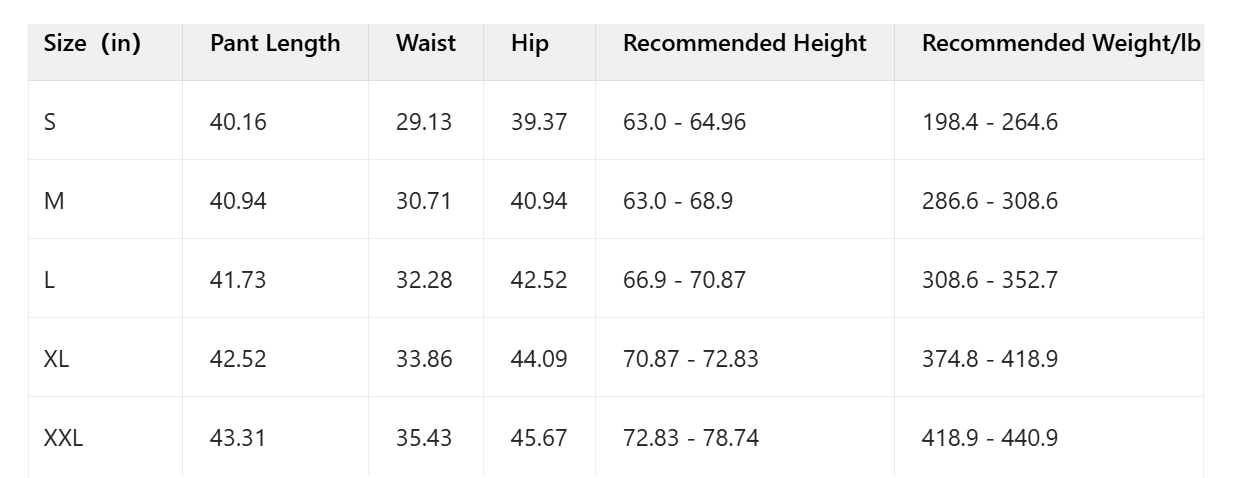Select weight range 418.9 - 440.9
Image resolution: width=1242 pixels, height=478 pixels.
coord(989,438)
